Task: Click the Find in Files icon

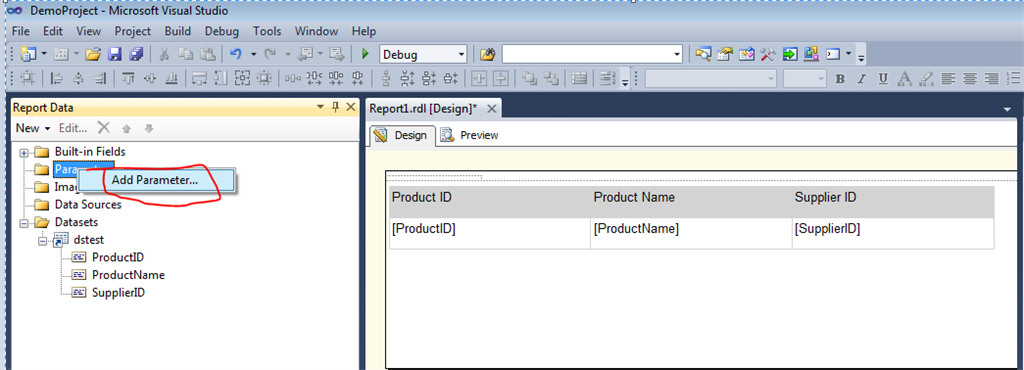Action: tap(487, 54)
